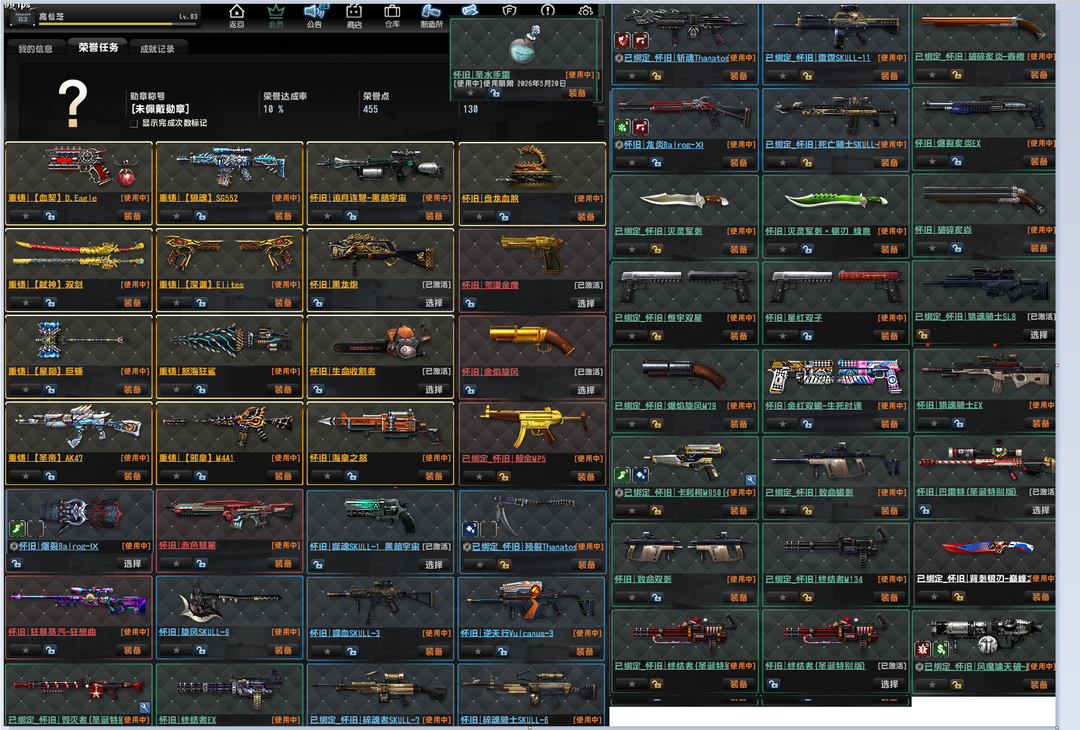The height and width of the screenshot is (730, 1080).
Task: Click the green dollar badge on 风魔啸天破 card
Action: click(942, 648)
